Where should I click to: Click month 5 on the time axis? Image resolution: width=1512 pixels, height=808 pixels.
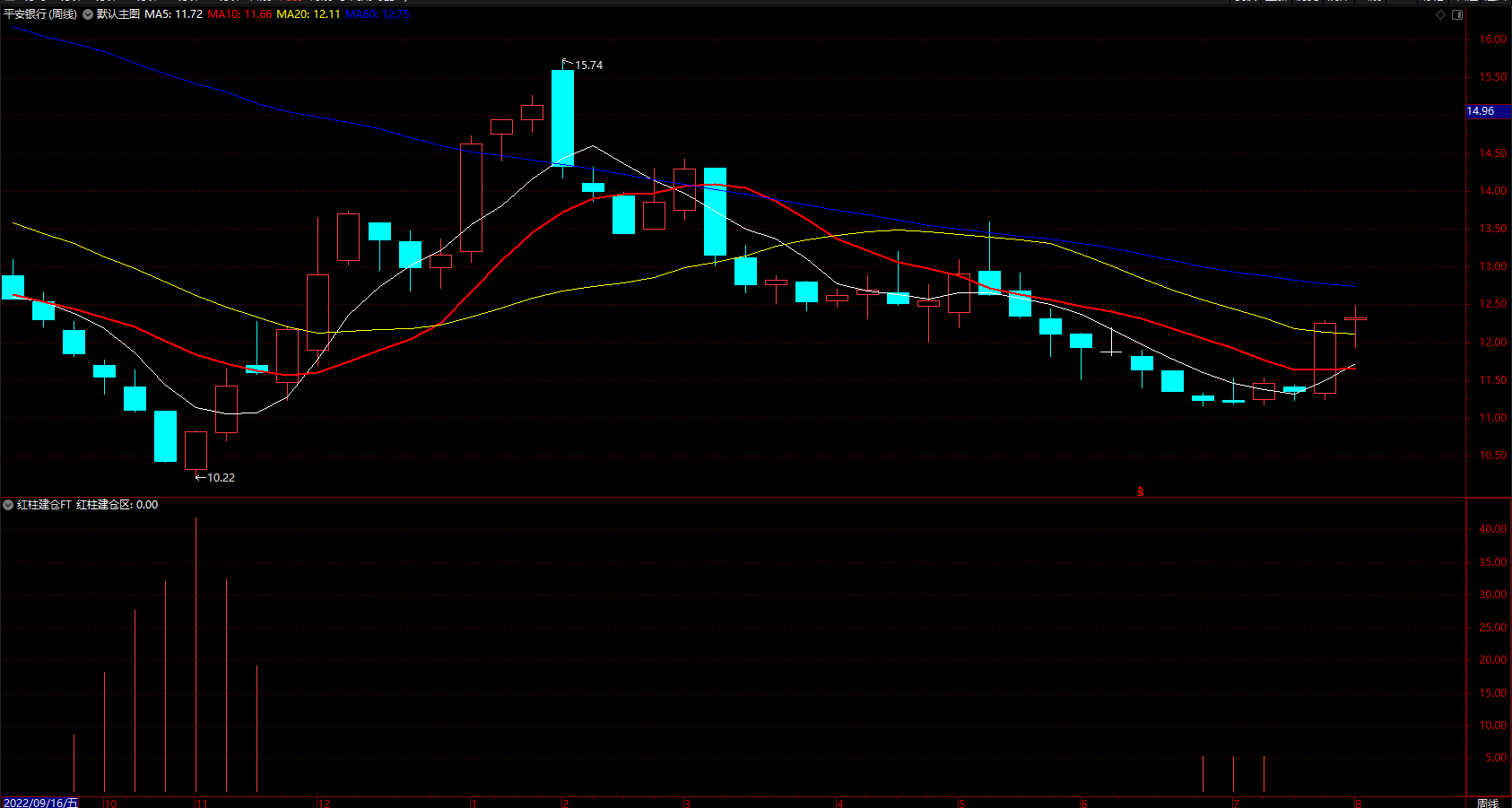(961, 804)
